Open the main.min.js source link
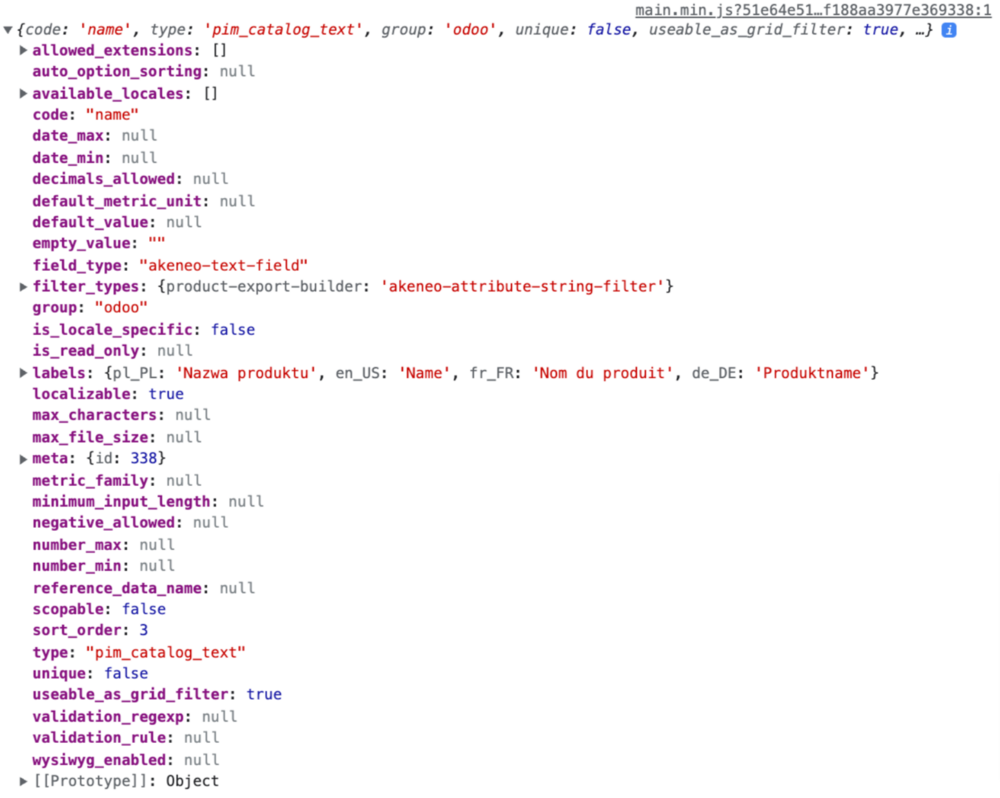1000x798 pixels. (x=813, y=10)
